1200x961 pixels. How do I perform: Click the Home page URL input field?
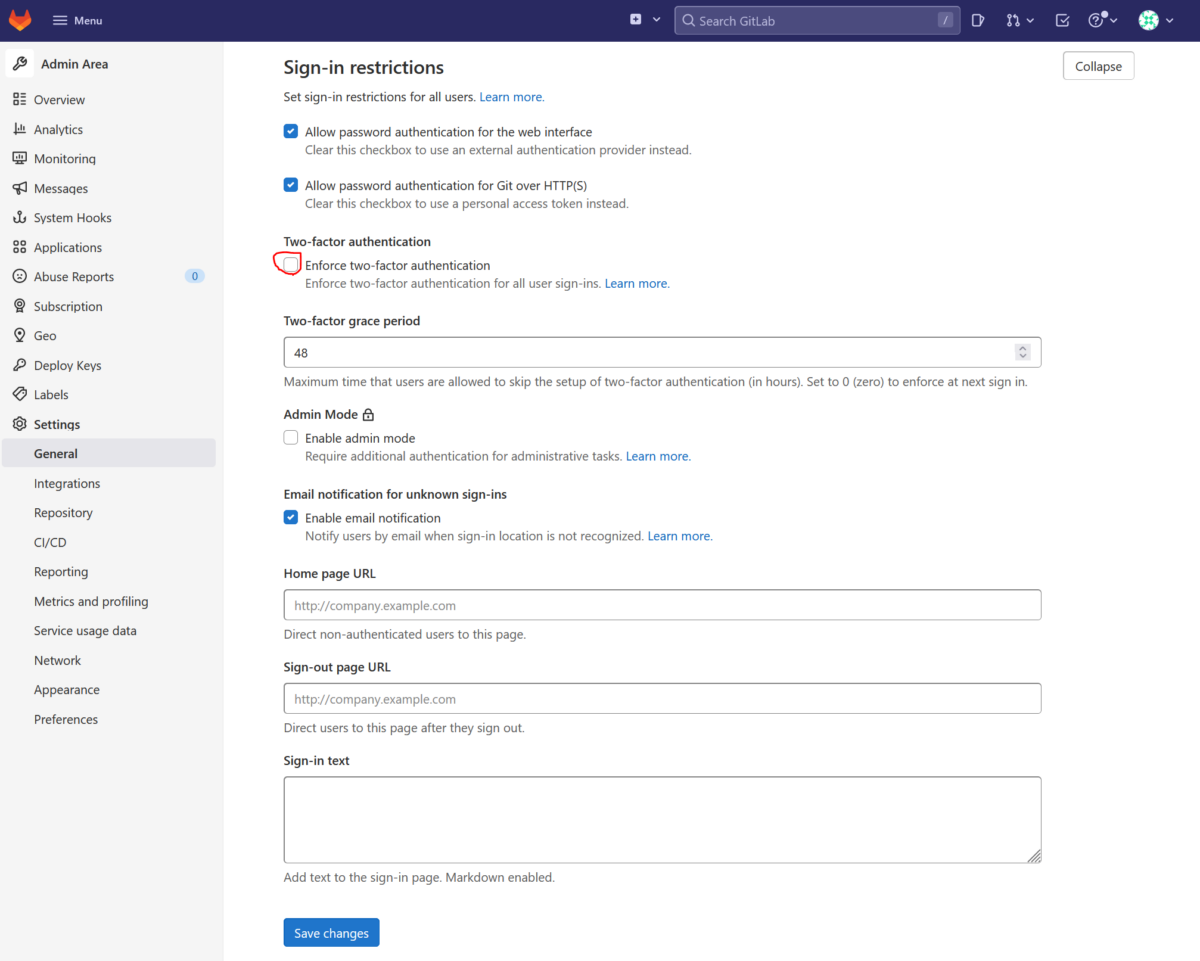click(x=662, y=604)
